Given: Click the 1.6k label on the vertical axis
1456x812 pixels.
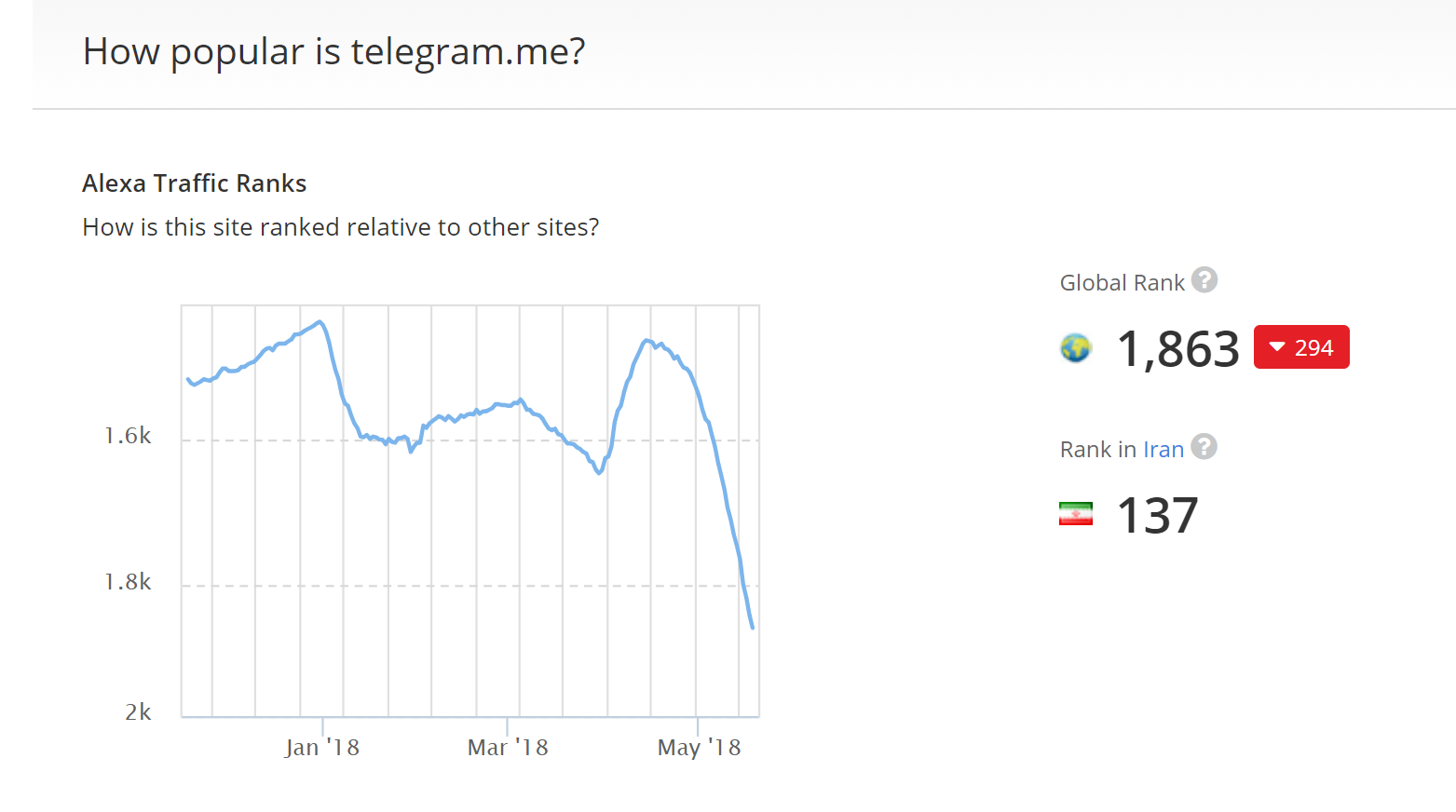Looking at the screenshot, I should [128, 436].
